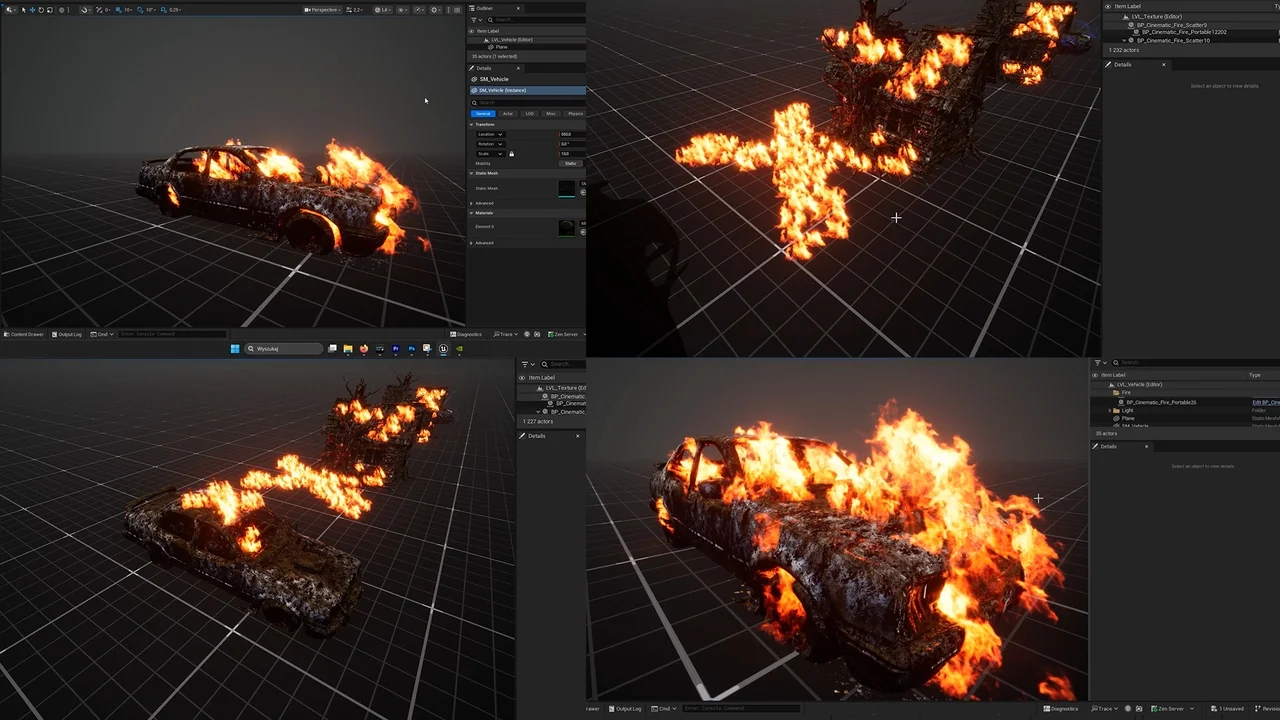This screenshot has height=720, width=1280.
Task: Switch to the Actor details filter tab
Action: [x=508, y=114]
